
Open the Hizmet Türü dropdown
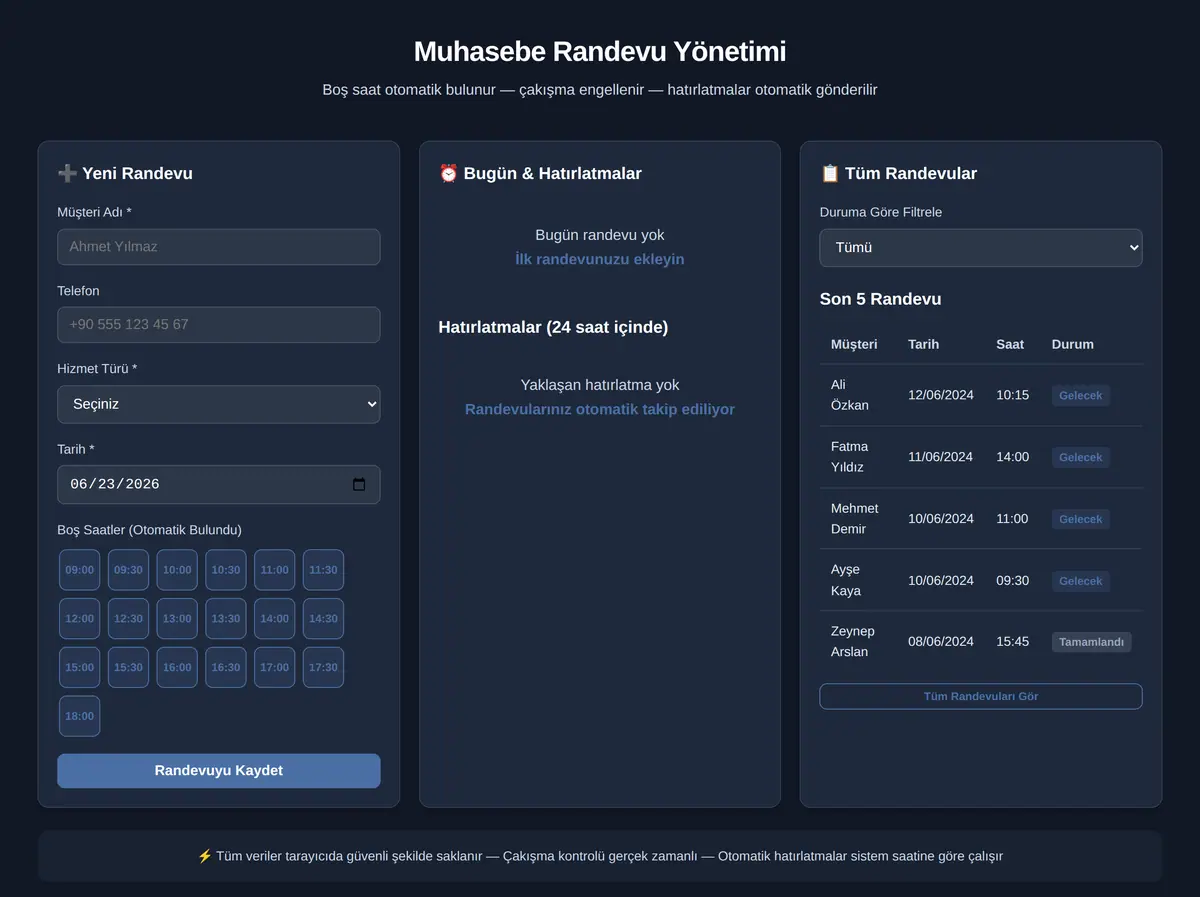coord(218,404)
